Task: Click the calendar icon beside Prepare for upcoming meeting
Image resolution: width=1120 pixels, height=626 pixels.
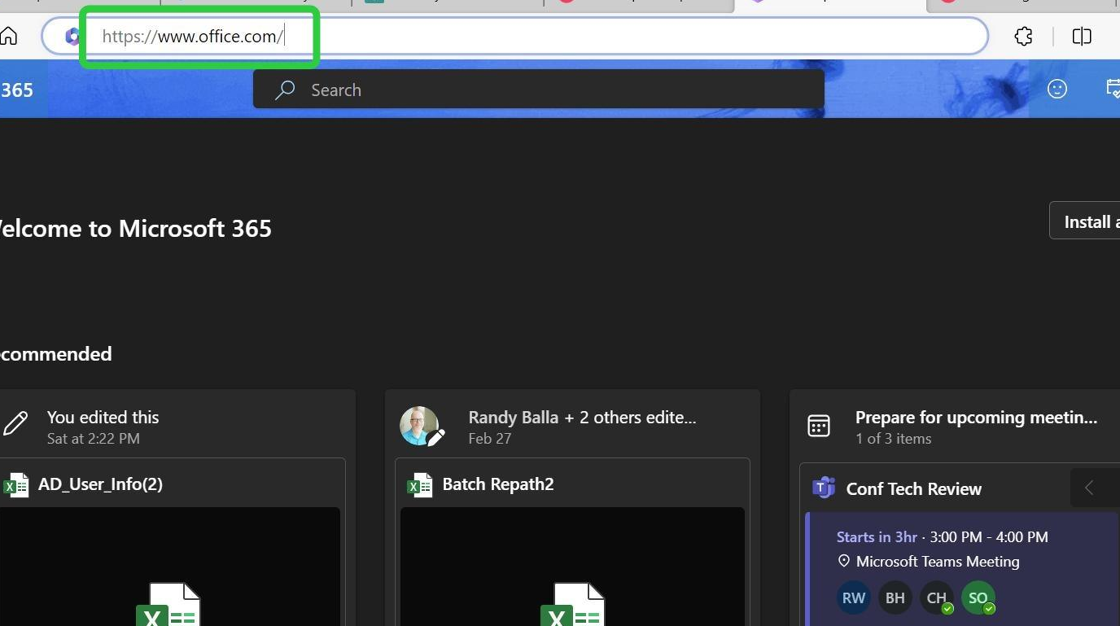Action: (x=818, y=426)
